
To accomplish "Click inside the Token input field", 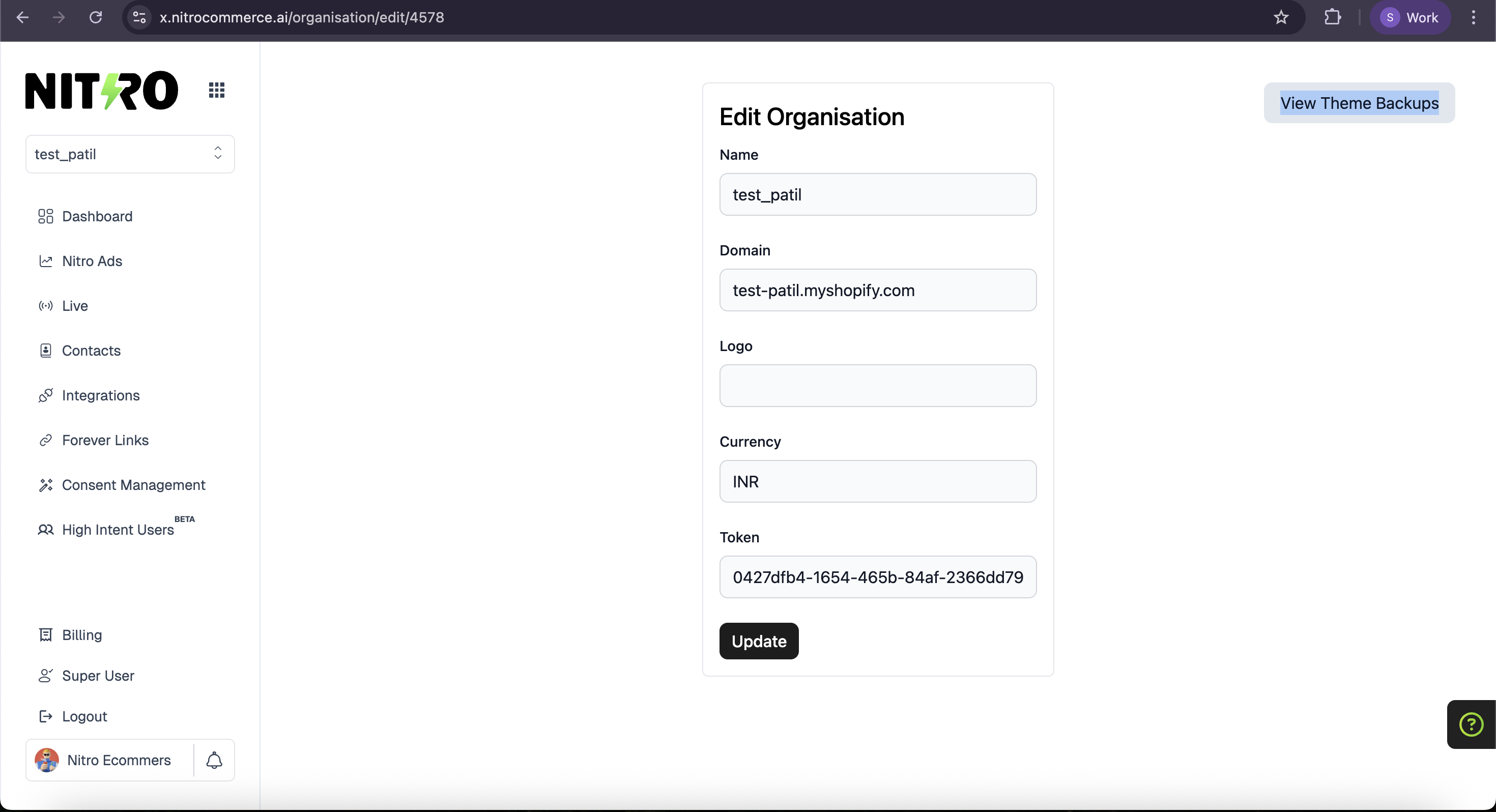I will click(x=878, y=577).
